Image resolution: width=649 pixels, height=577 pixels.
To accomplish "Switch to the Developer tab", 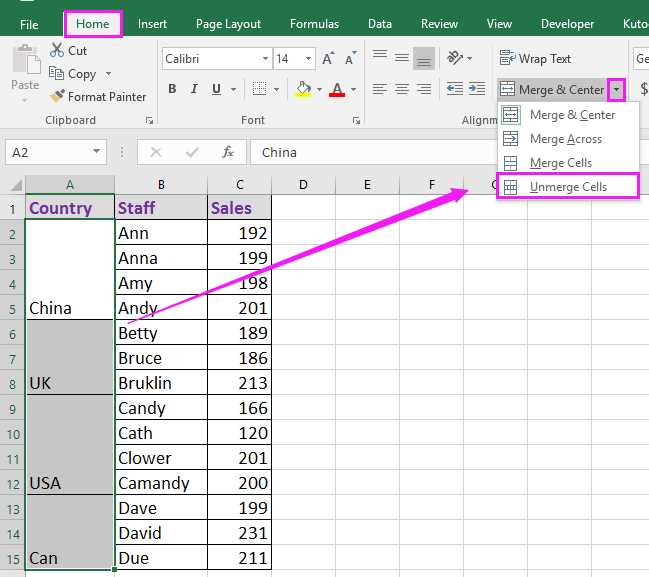I will click(x=567, y=24).
